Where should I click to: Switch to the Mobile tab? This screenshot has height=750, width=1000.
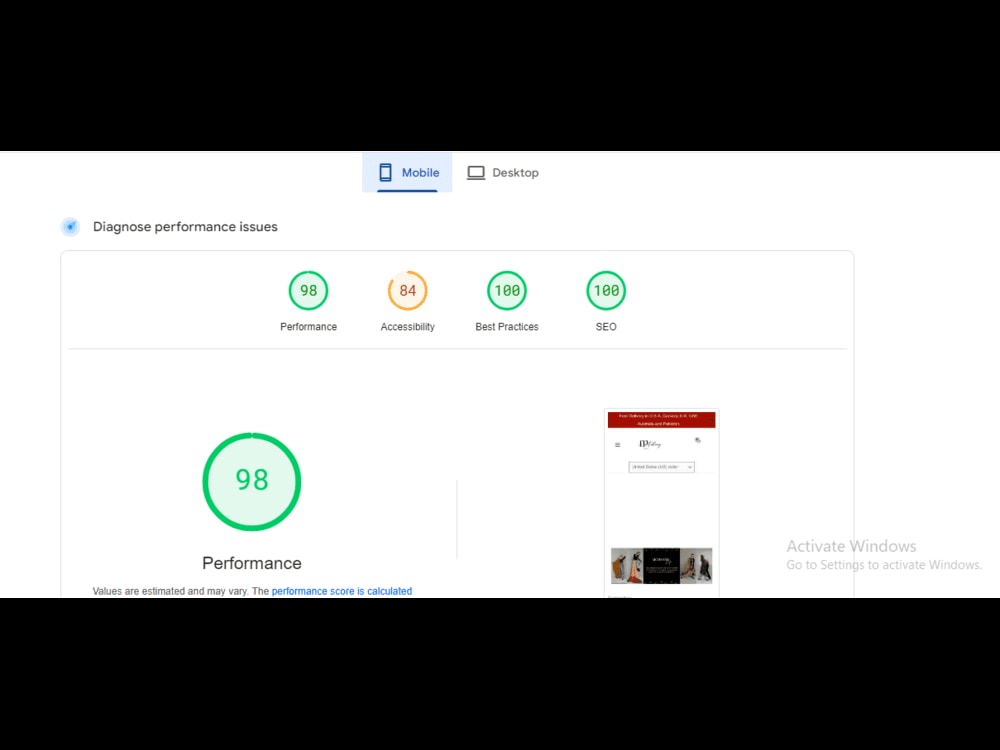(407, 172)
